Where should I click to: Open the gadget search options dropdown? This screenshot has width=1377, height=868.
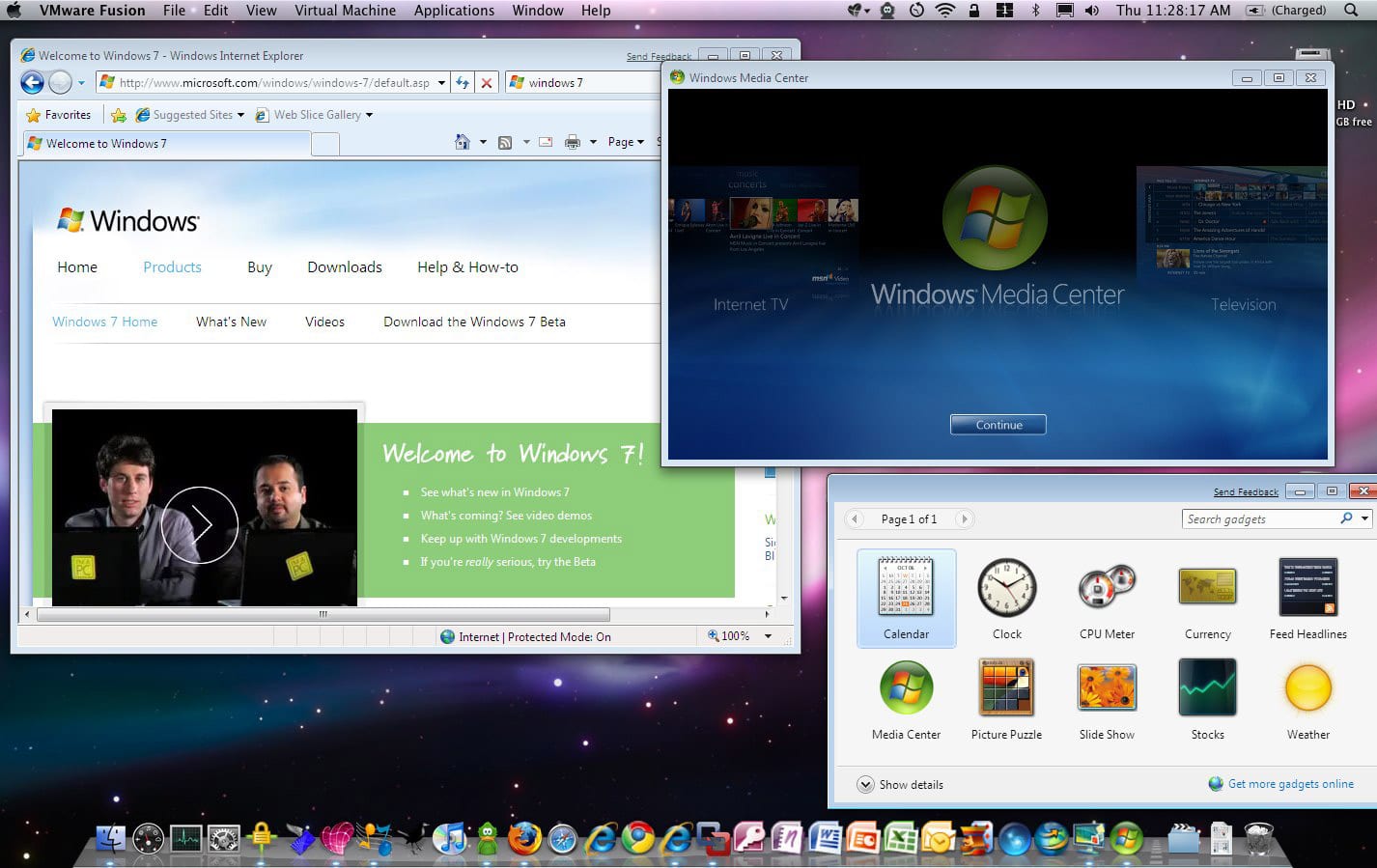1364,518
